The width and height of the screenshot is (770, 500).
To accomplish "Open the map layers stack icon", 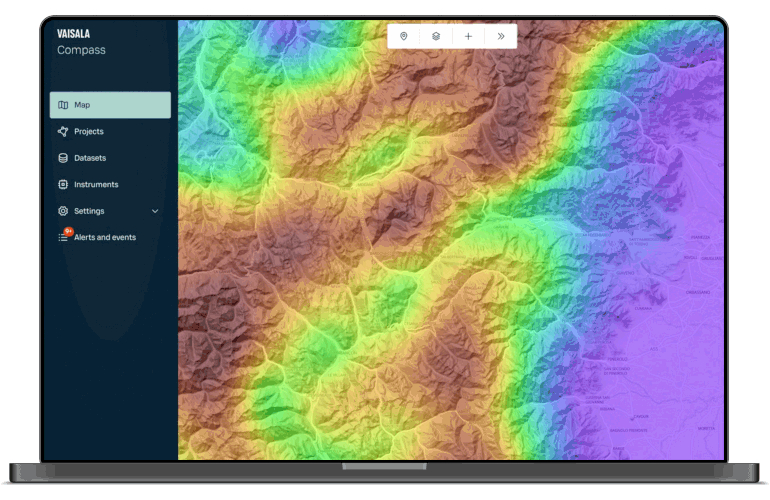I will point(436,36).
